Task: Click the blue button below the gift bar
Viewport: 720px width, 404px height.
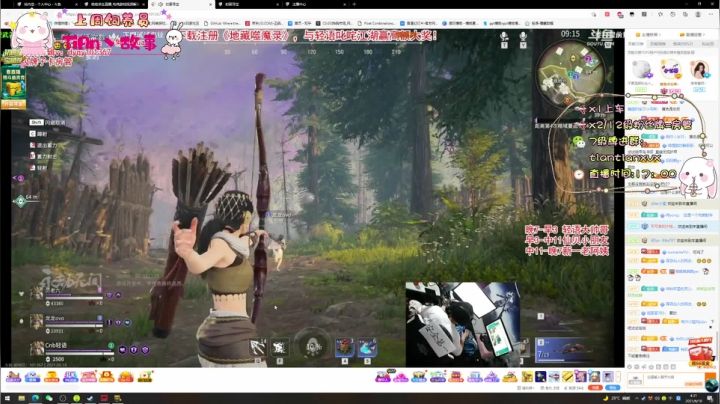Action: 613,388
